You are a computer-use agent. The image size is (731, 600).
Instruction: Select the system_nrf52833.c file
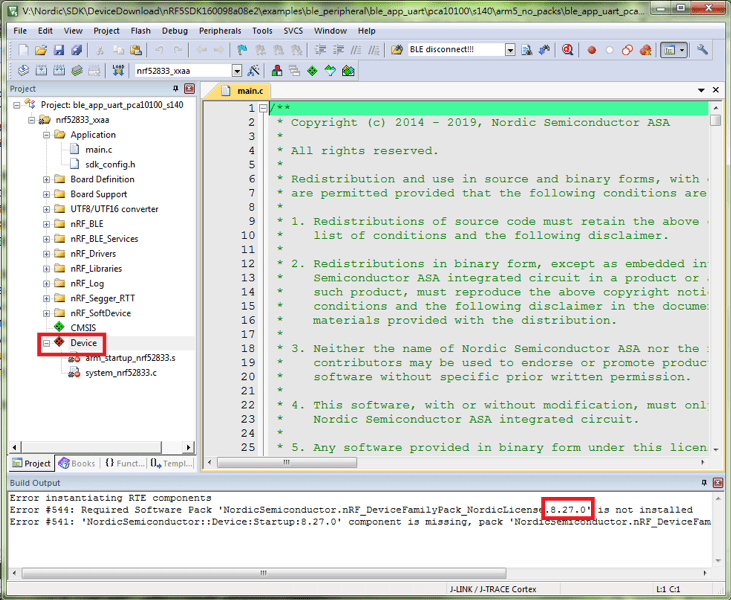(x=121, y=373)
